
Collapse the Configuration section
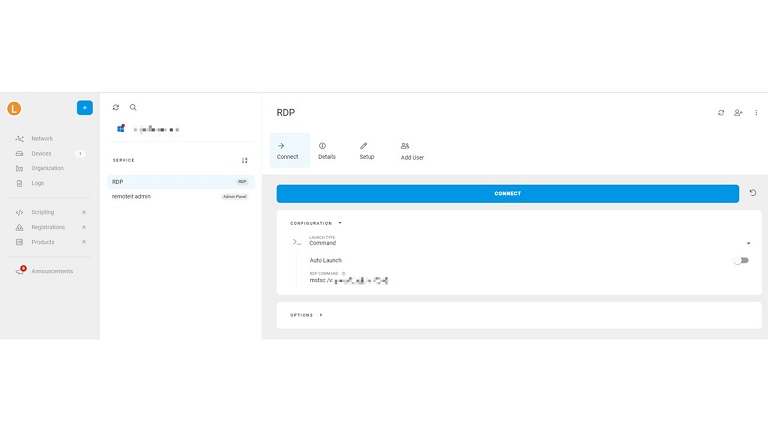click(x=316, y=223)
